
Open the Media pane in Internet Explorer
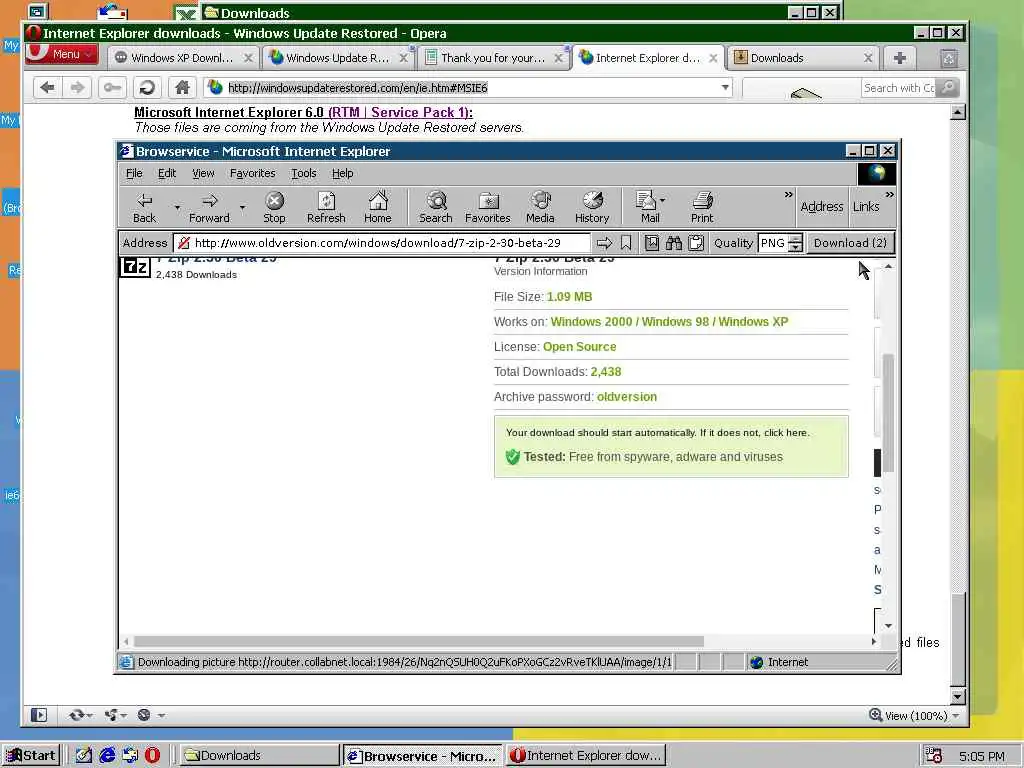[540, 208]
